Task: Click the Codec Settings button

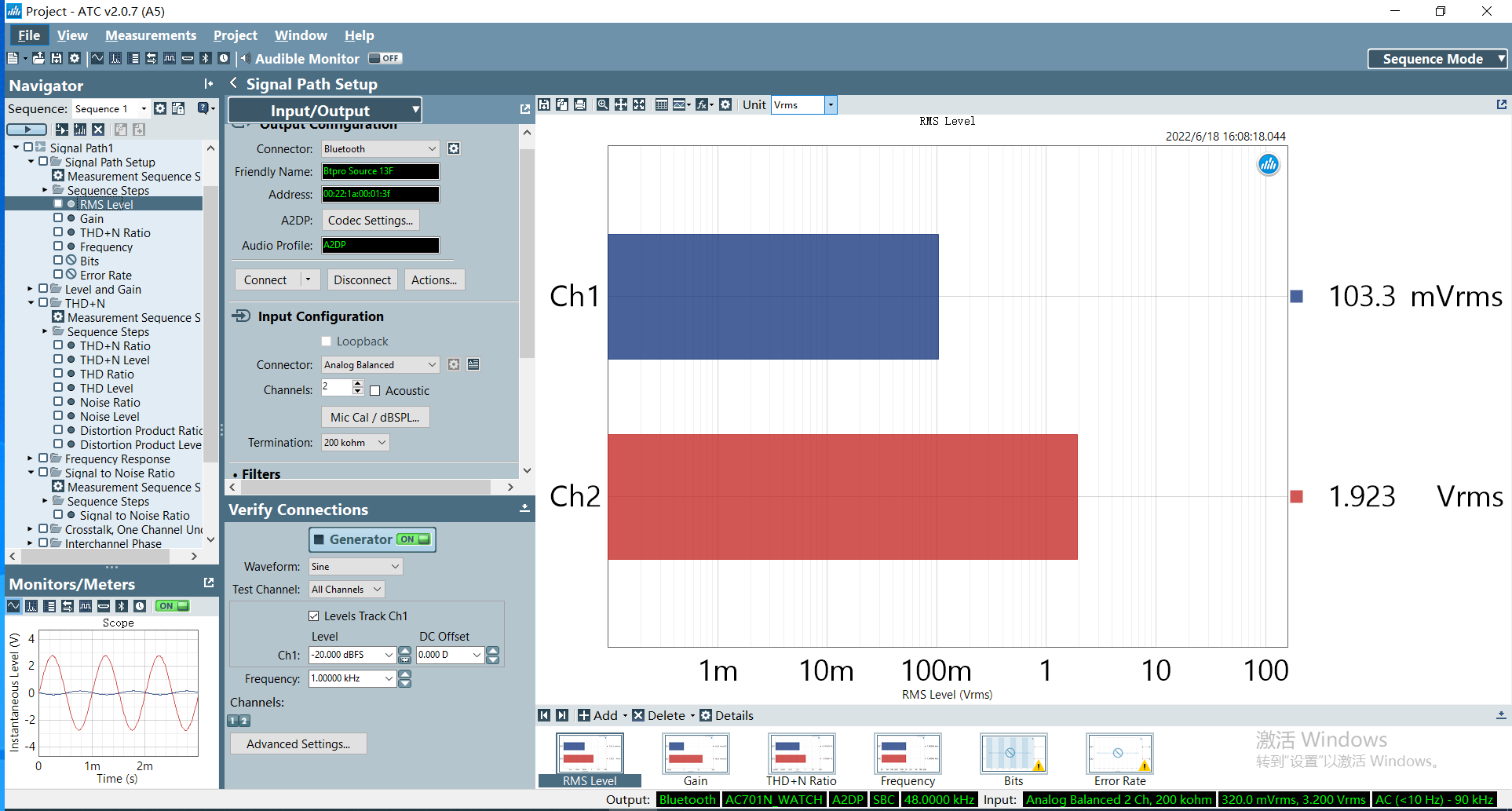Action: pyautogui.click(x=371, y=220)
